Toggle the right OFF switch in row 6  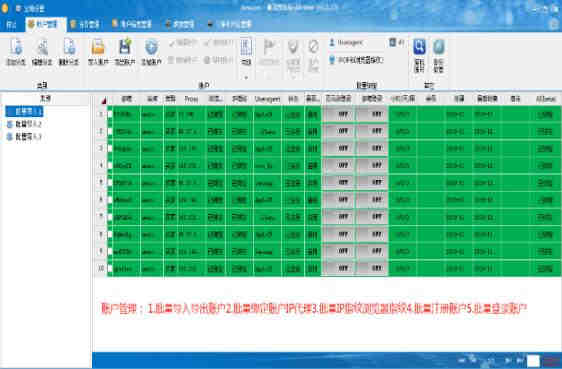tap(371, 200)
